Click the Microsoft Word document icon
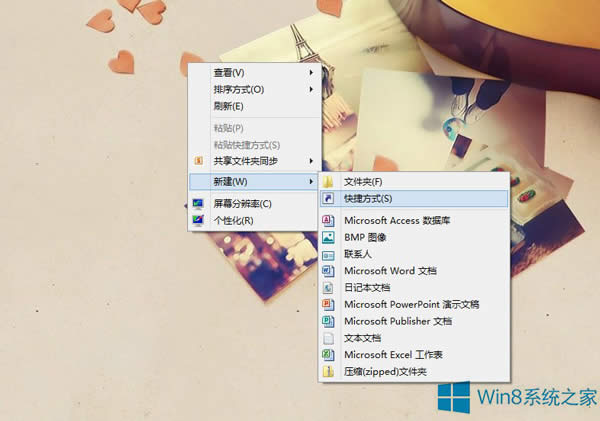This screenshot has width=600, height=421. pyautogui.click(x=327, y=271)
